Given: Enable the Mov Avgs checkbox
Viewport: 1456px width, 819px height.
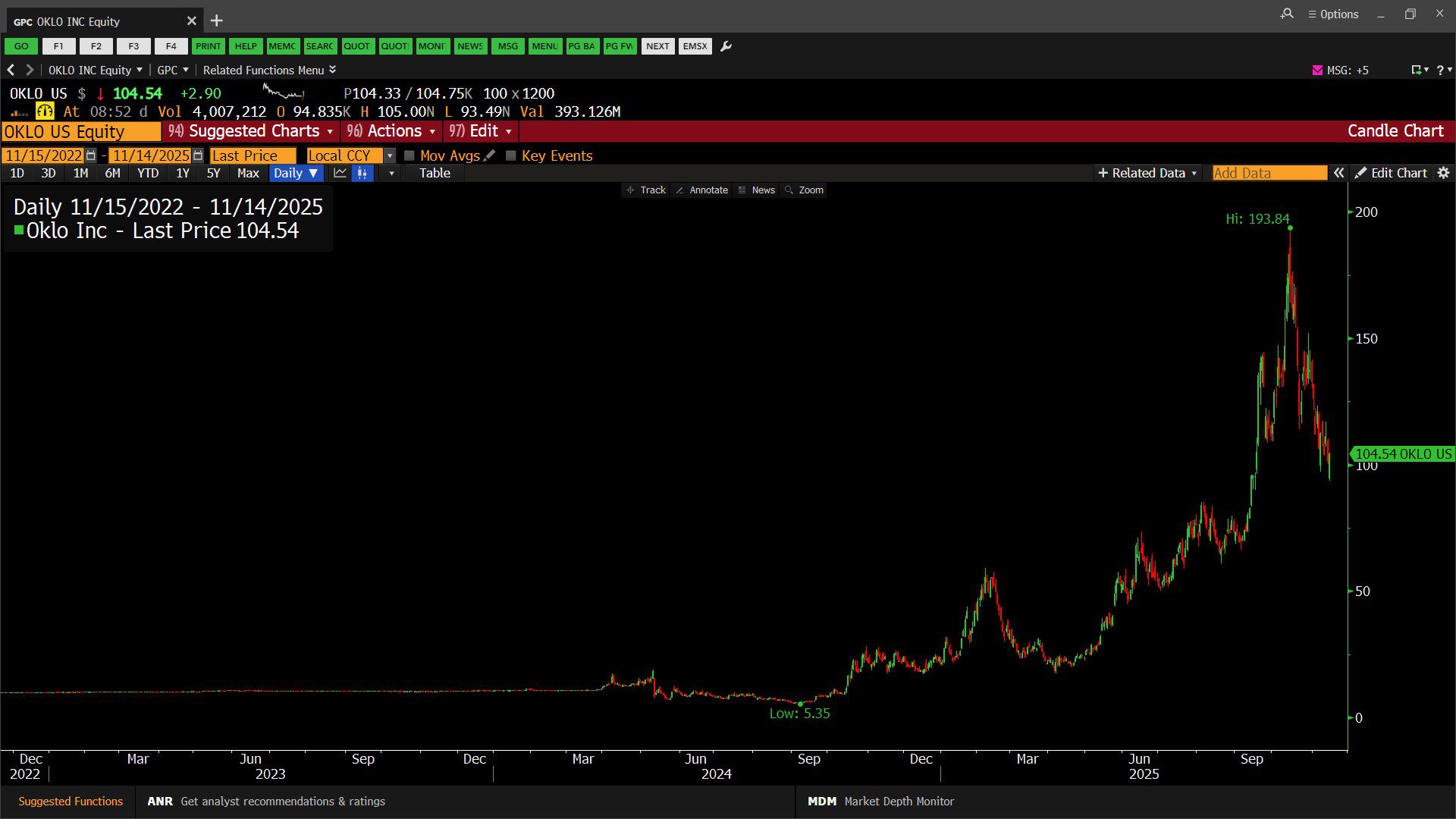Looking at the screenshot, I should (x=409, y=155).
